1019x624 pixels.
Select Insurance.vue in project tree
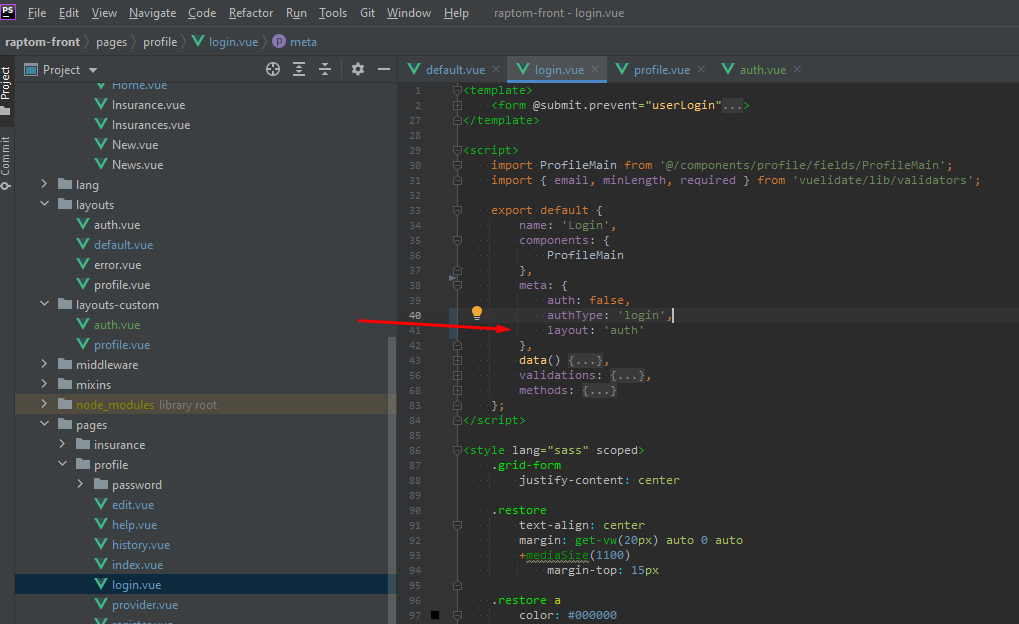coord(148,105)
